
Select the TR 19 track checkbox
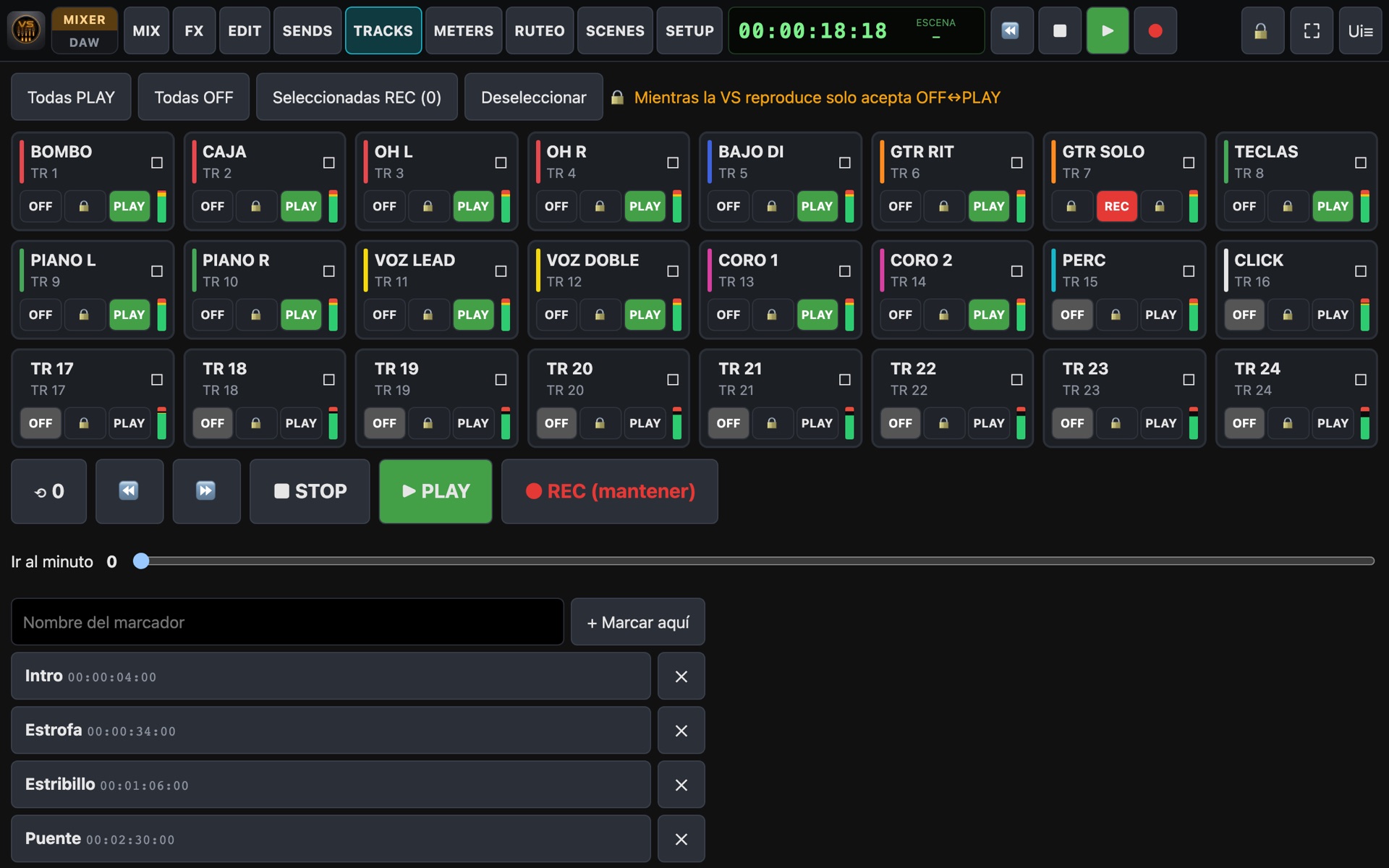501,380
